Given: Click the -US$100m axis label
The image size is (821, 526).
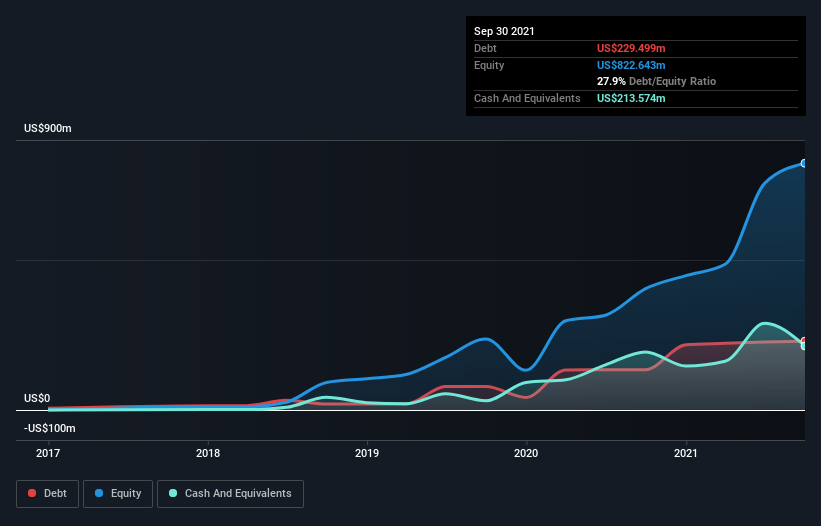Looking at the screenshot, I should point(50,428).
